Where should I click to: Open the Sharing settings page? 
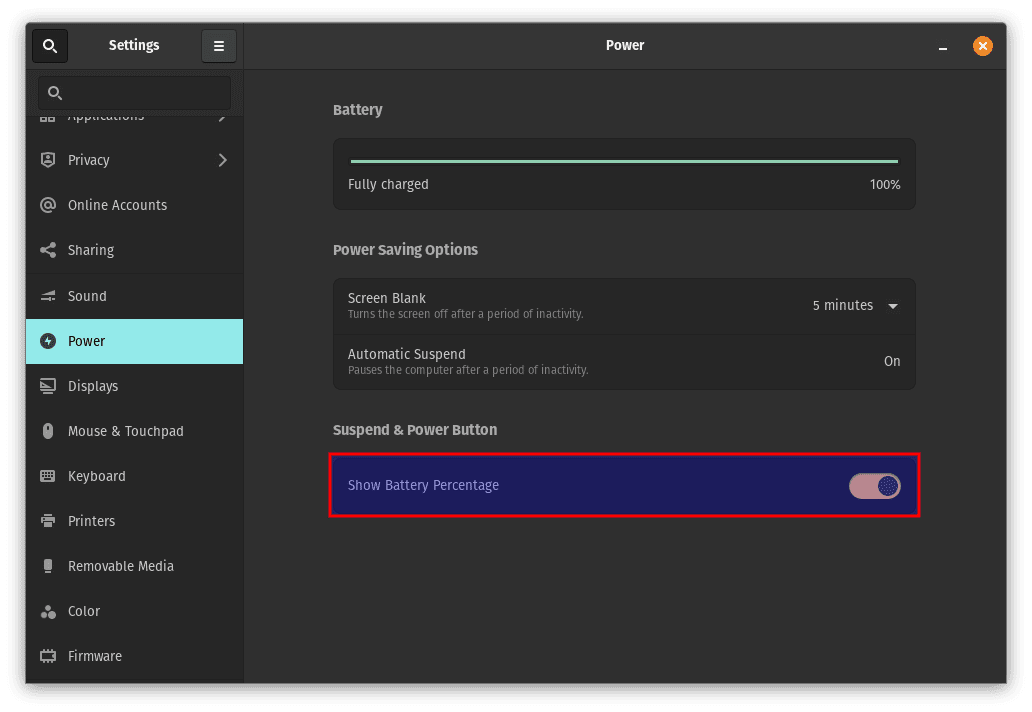point(134,250)
